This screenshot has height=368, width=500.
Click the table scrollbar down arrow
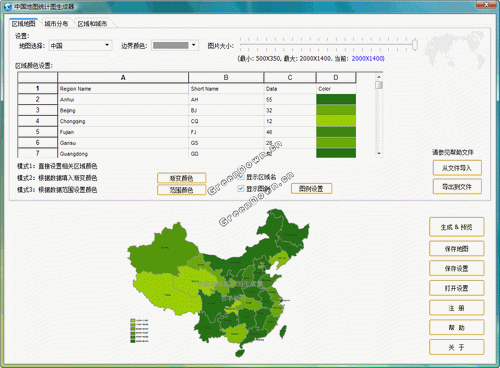pyautogui.click(x=379, y=153)
